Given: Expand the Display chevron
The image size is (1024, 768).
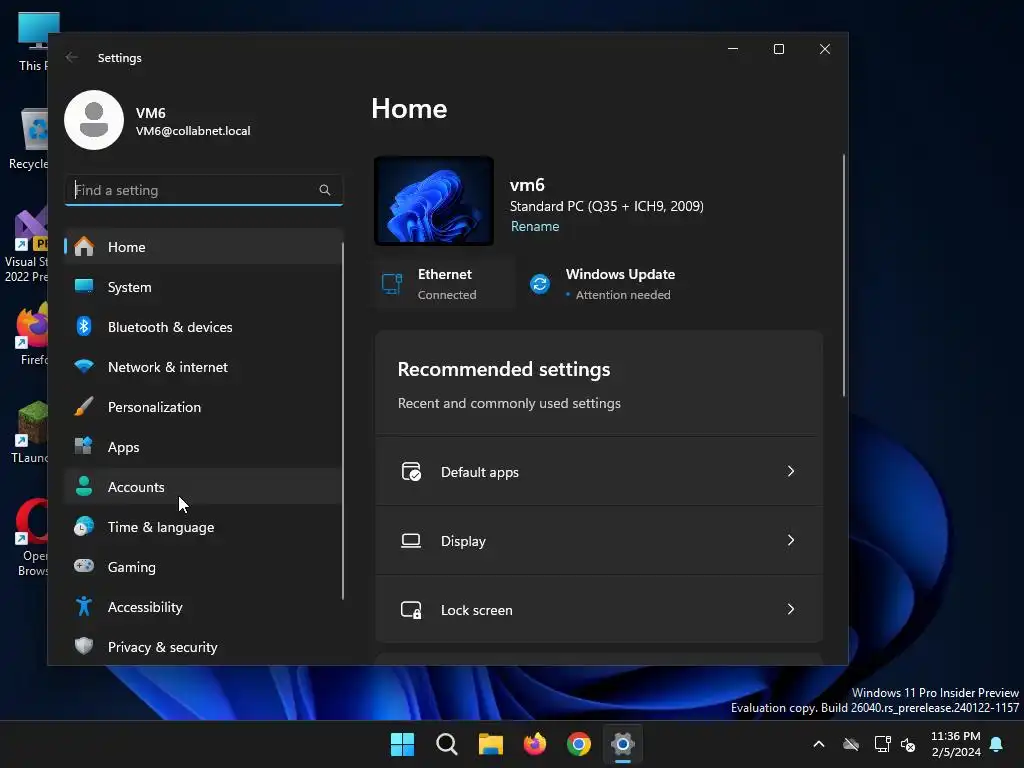Looking at the screenshot, I should click(x=791, y=540).
